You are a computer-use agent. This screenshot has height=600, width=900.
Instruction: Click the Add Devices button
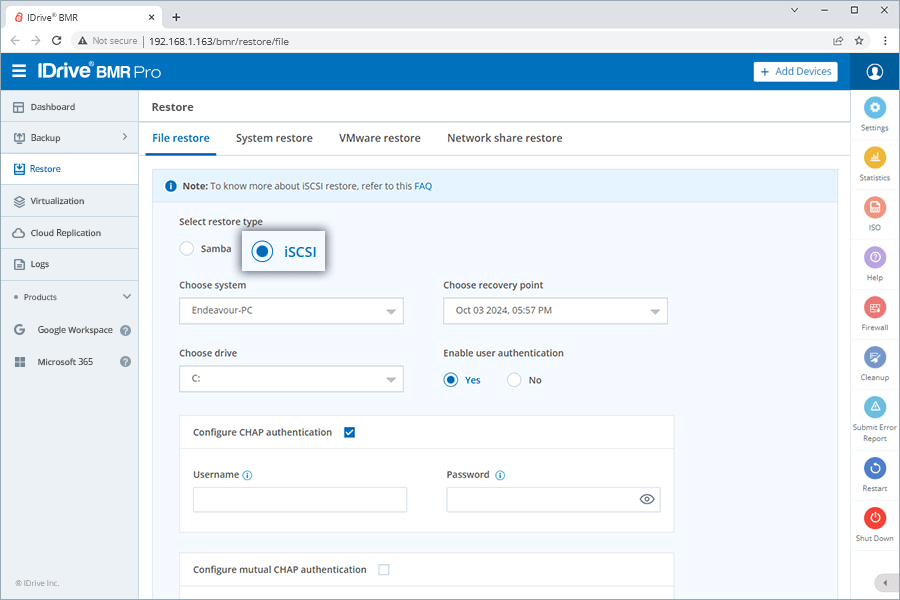(796, 72)
